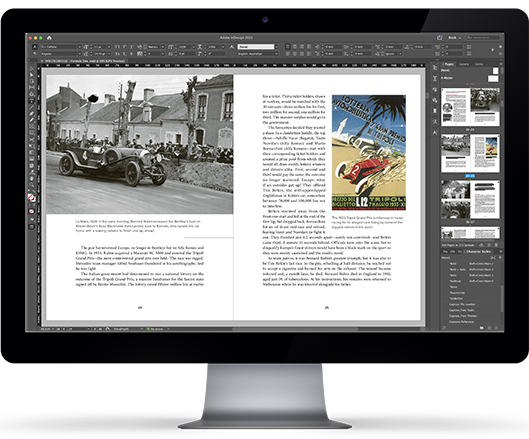
Task: Switch to the Pages panel tab
Action: point(449,64)
